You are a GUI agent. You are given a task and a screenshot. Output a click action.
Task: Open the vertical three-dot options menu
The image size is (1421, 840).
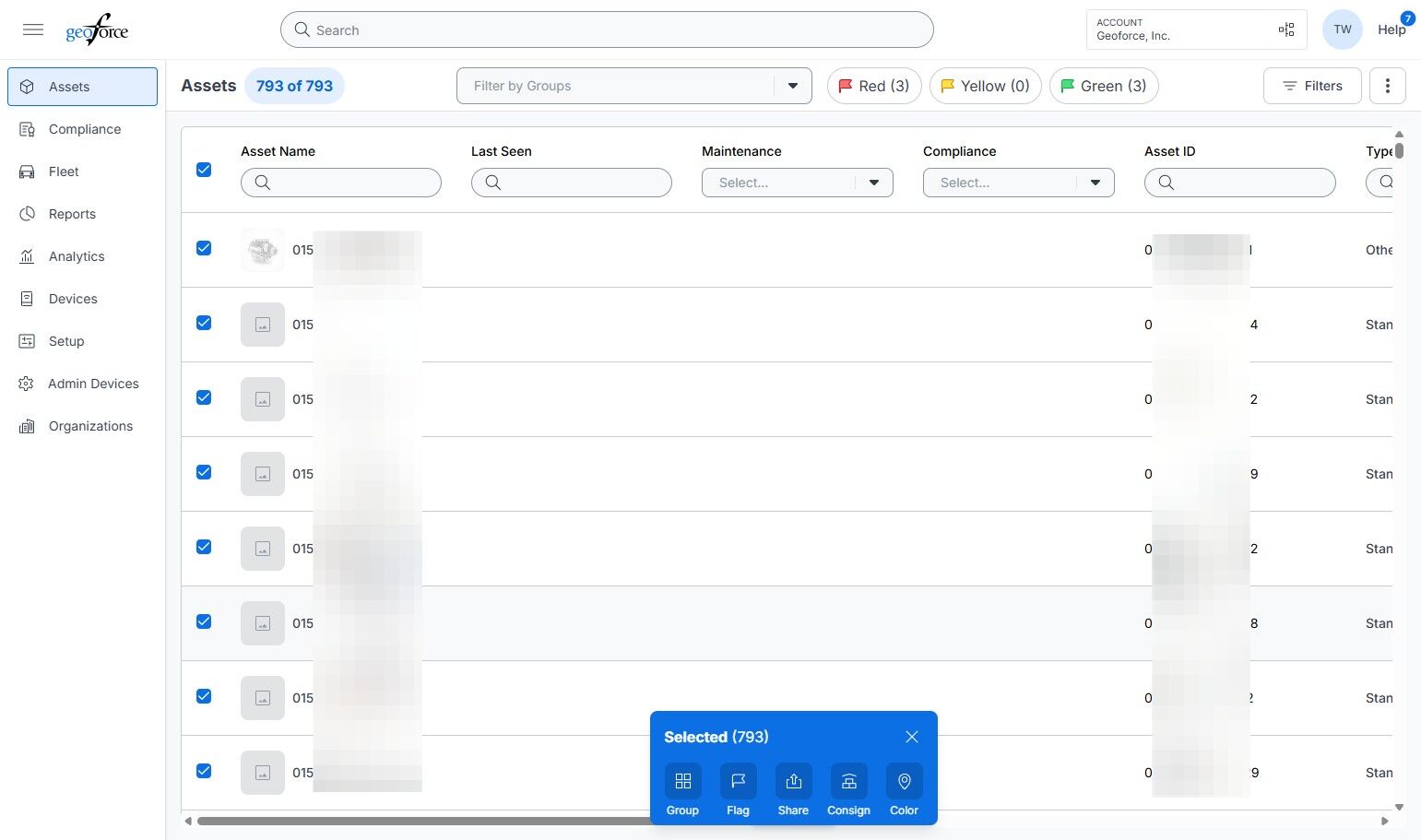point(1388,86)
